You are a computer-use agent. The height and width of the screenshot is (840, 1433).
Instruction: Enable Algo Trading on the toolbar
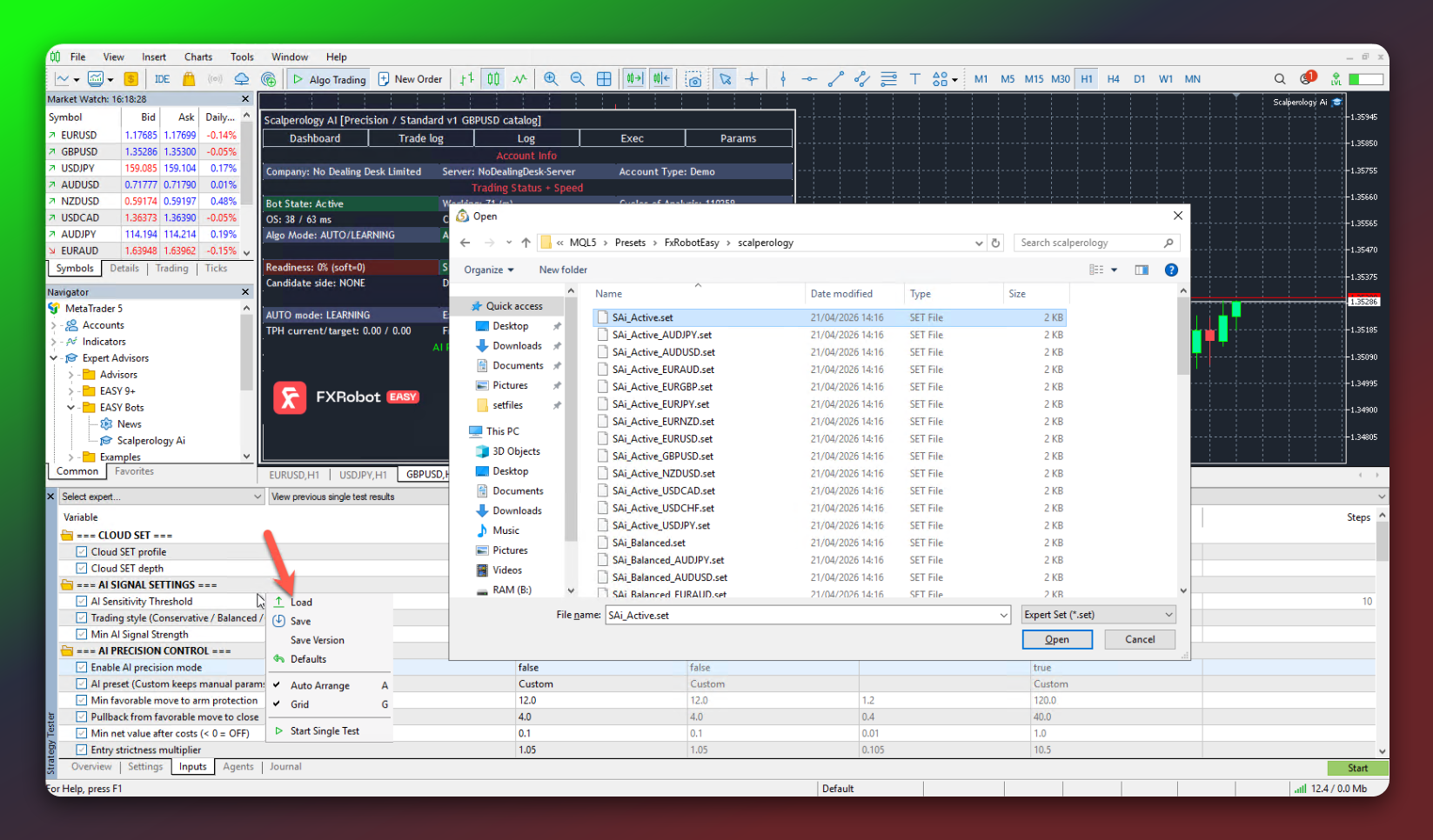(328, 78)
